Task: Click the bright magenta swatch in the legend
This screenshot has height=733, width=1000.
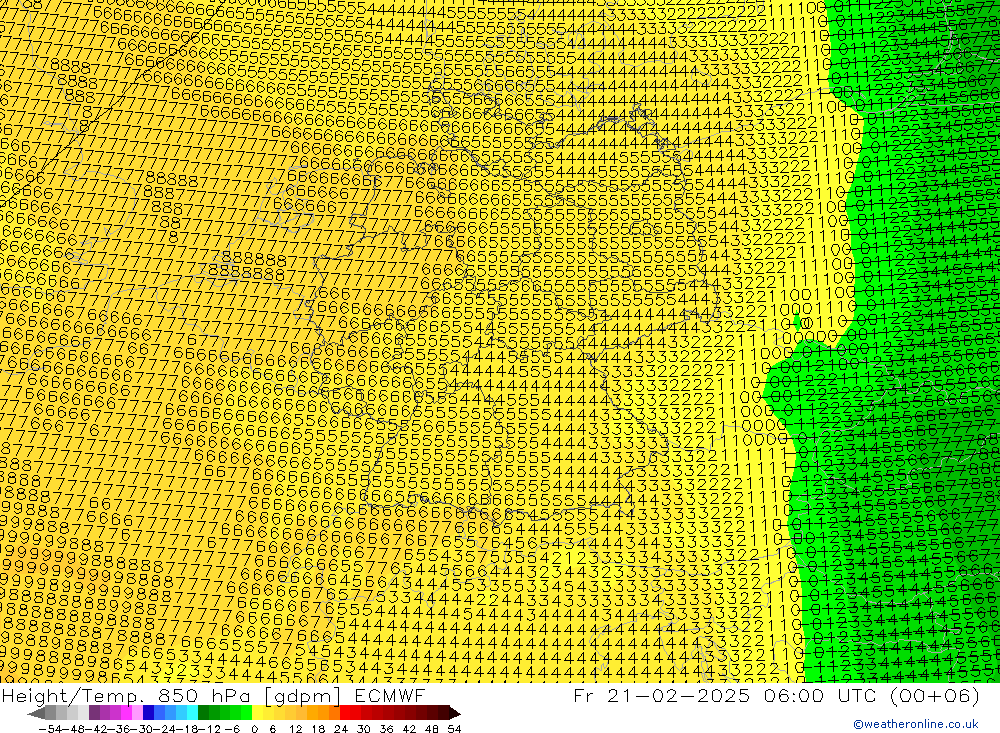Action: coord(126,713)
